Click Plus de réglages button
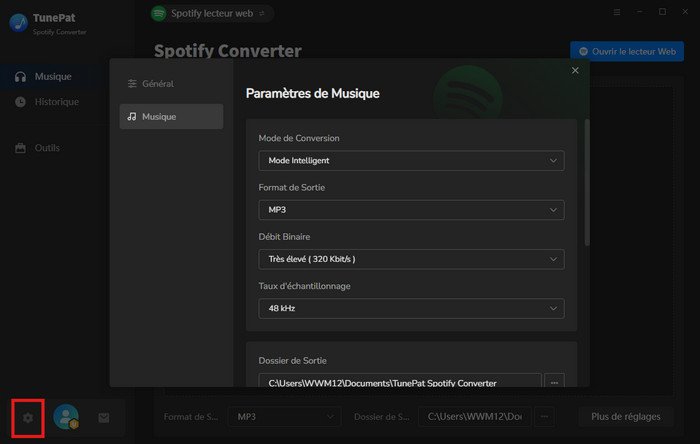 tap(625, 417)
